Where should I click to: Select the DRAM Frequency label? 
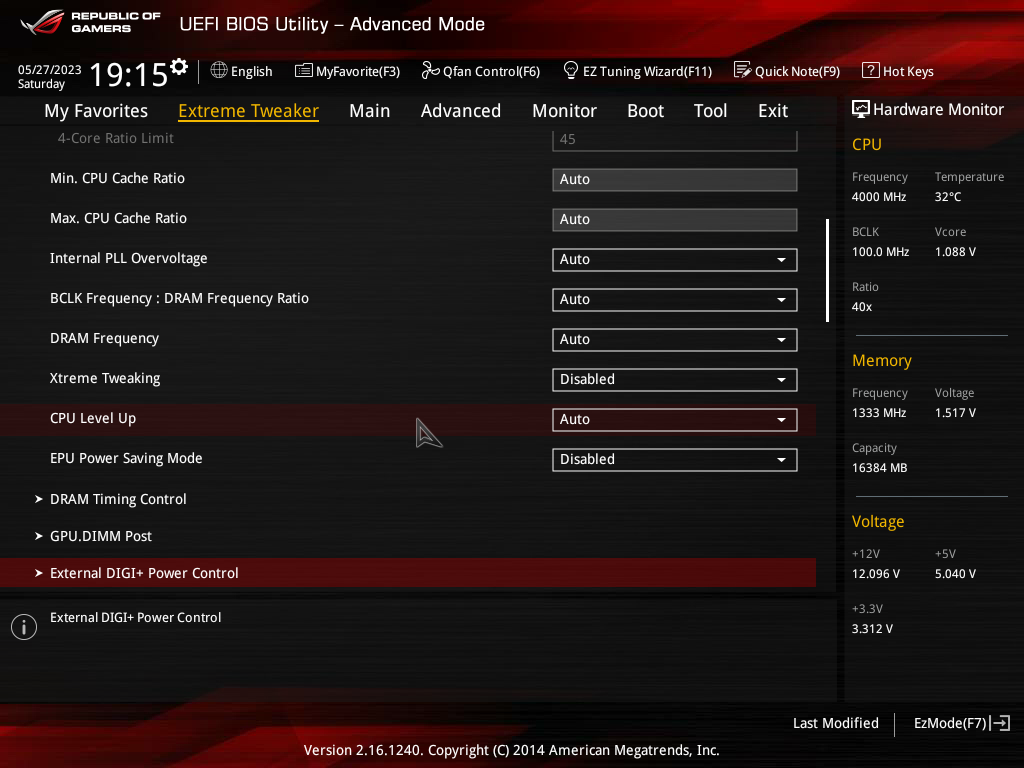[104, 338]
